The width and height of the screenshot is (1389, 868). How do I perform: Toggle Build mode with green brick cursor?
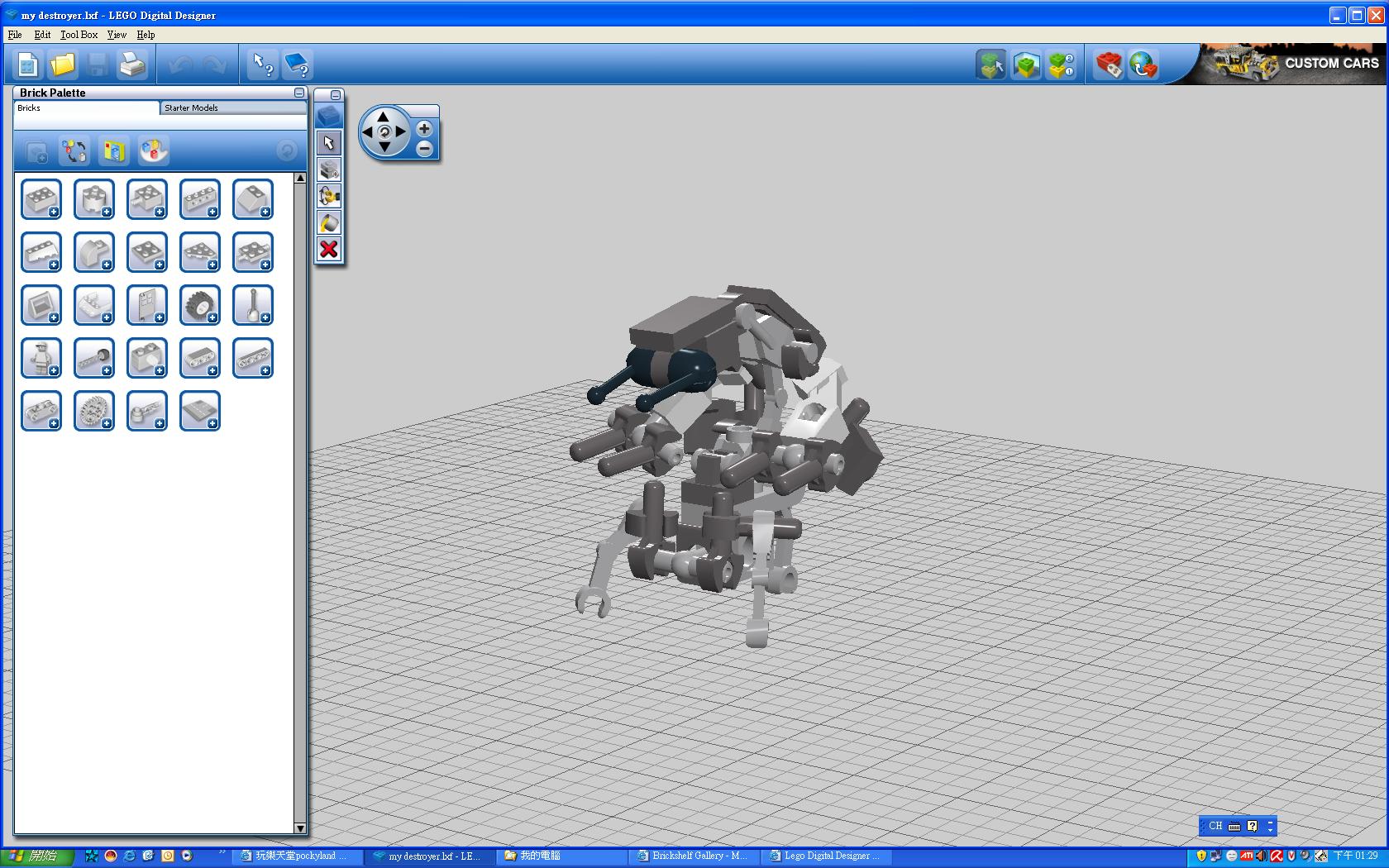pos(990,64)
